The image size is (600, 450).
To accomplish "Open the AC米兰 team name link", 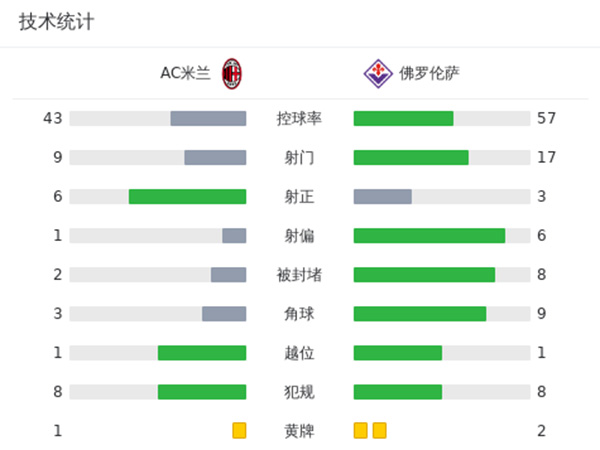I will pos(186,73).
